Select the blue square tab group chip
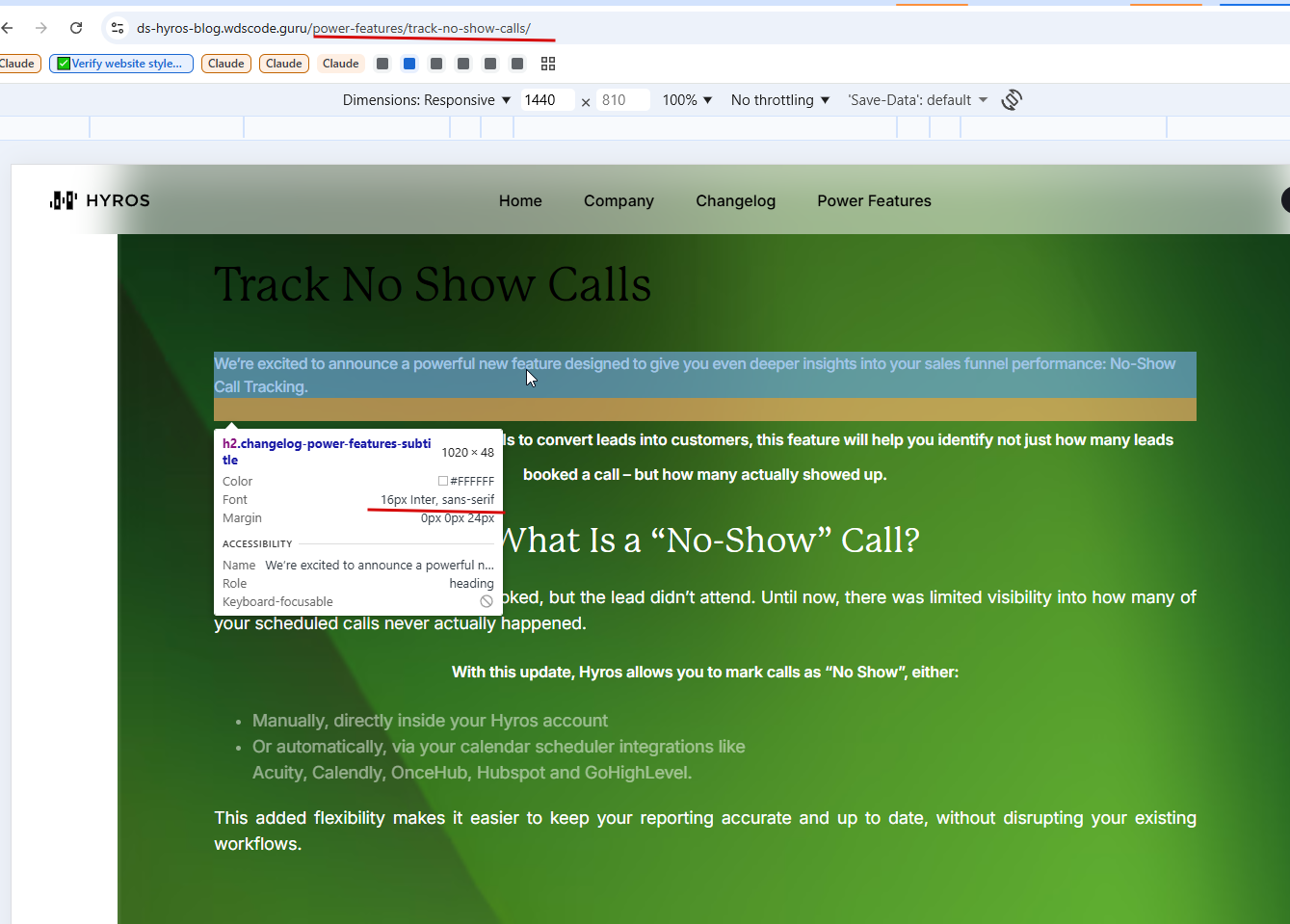 pyautogui.click(x=409, y=64)
